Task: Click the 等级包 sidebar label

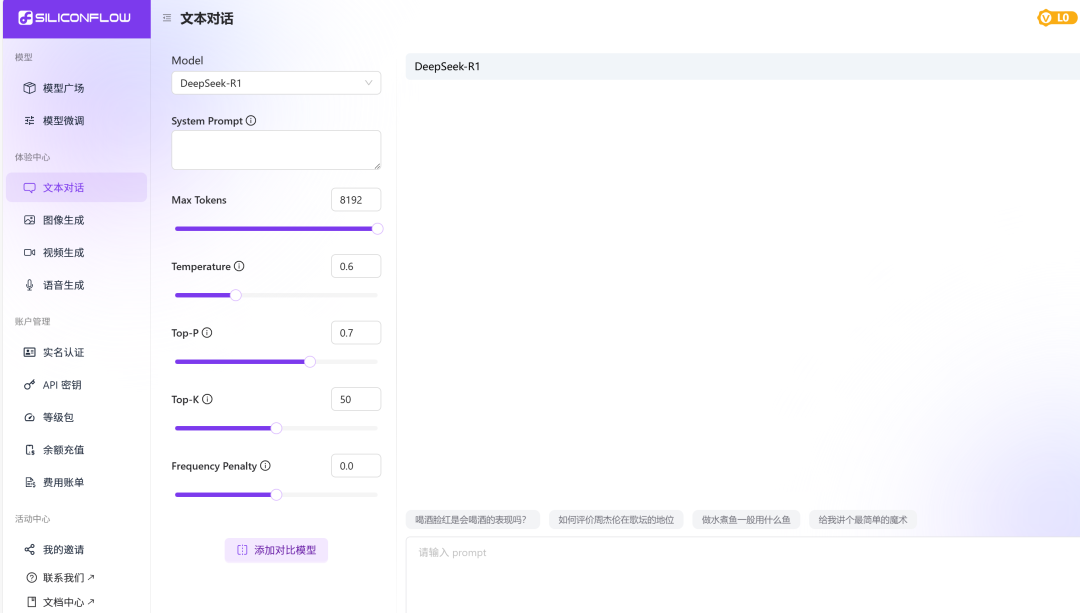Action: coord(58,417)
